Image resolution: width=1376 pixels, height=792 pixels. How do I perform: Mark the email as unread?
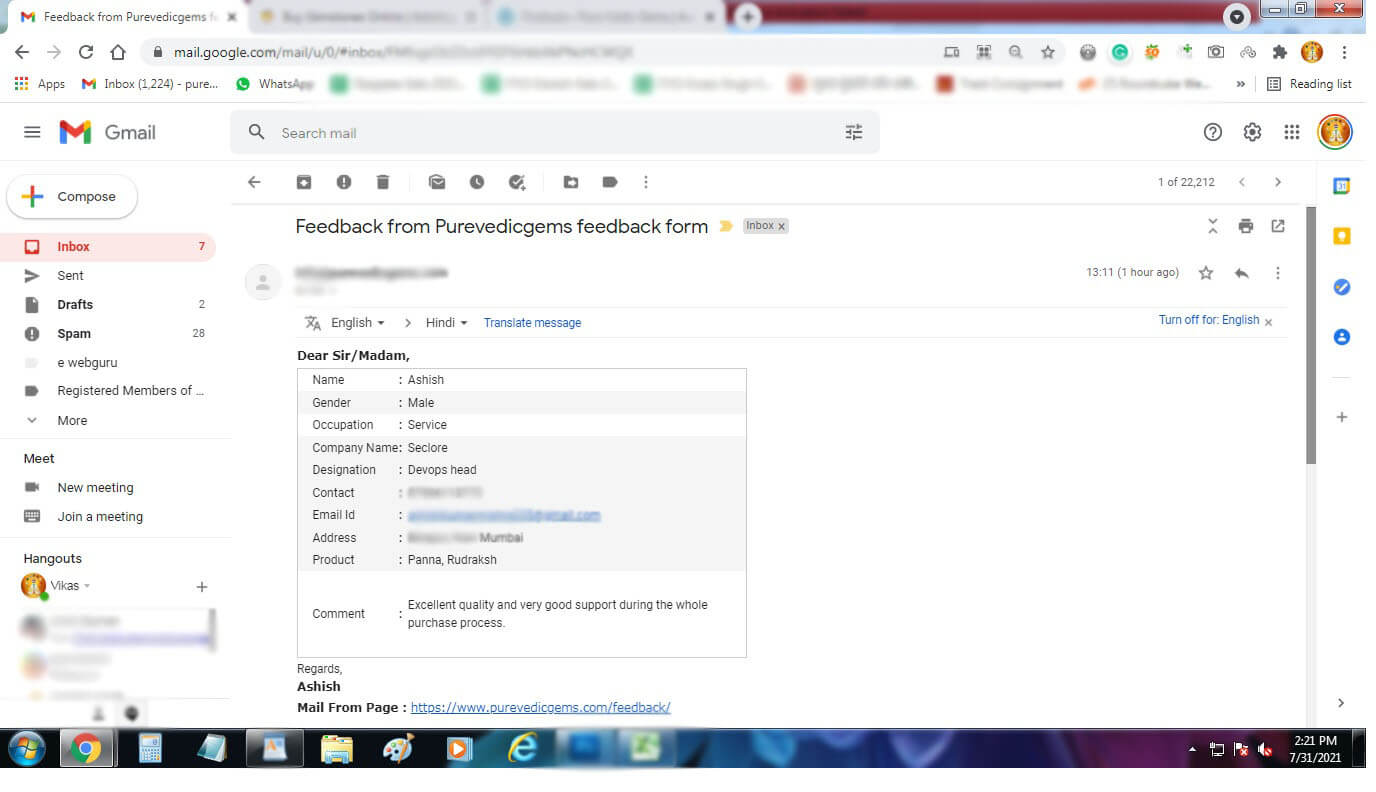click(437, 182)
